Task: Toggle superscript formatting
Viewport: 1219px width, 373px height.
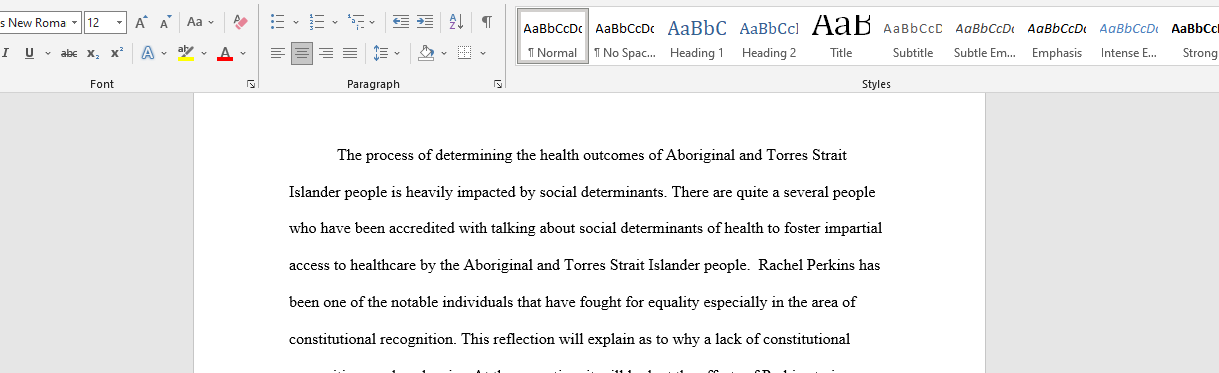Action: [x=117, y=53]
